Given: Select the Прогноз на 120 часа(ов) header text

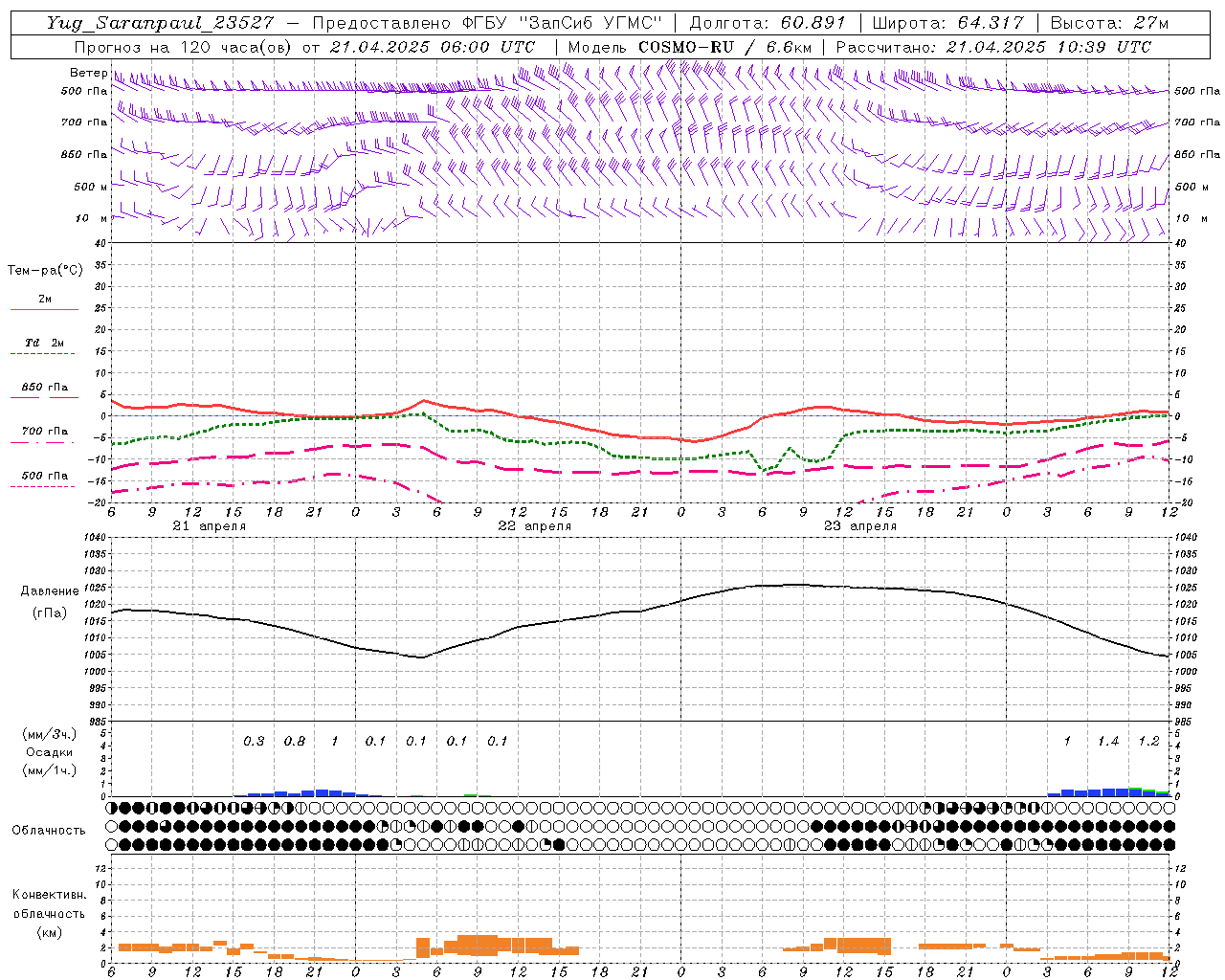Looking at the screenshot, I should (x=182, y=47).
